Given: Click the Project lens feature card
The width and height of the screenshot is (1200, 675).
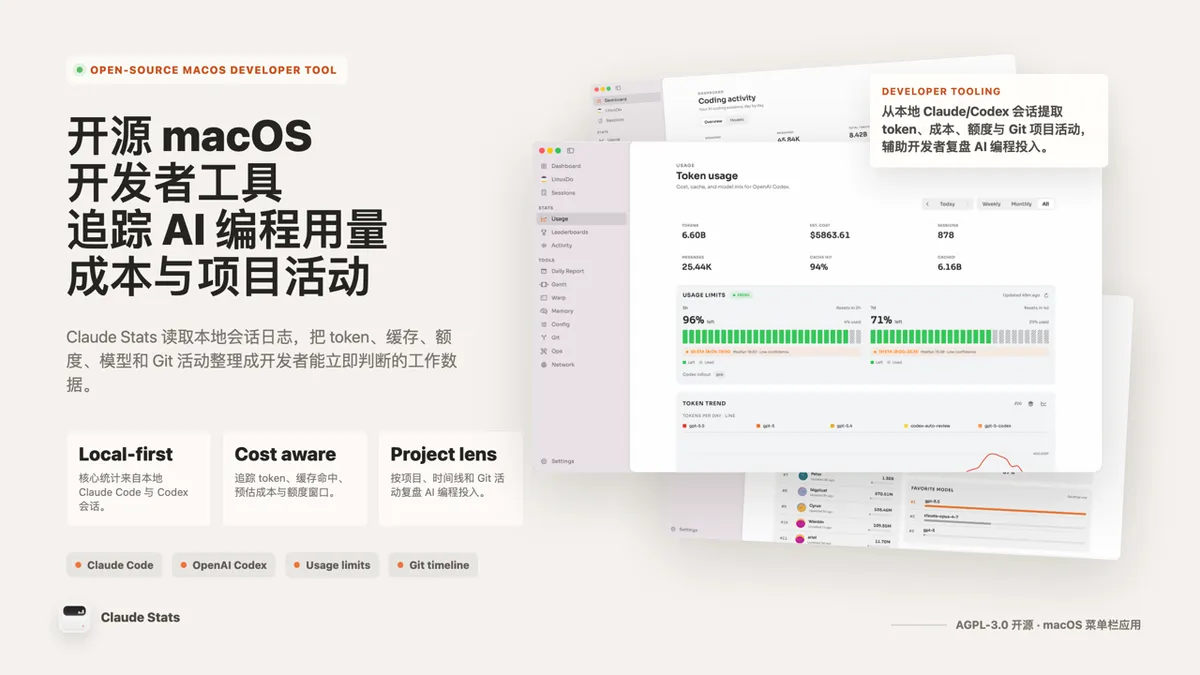Looking at the screenshot, I should point(451,478).
